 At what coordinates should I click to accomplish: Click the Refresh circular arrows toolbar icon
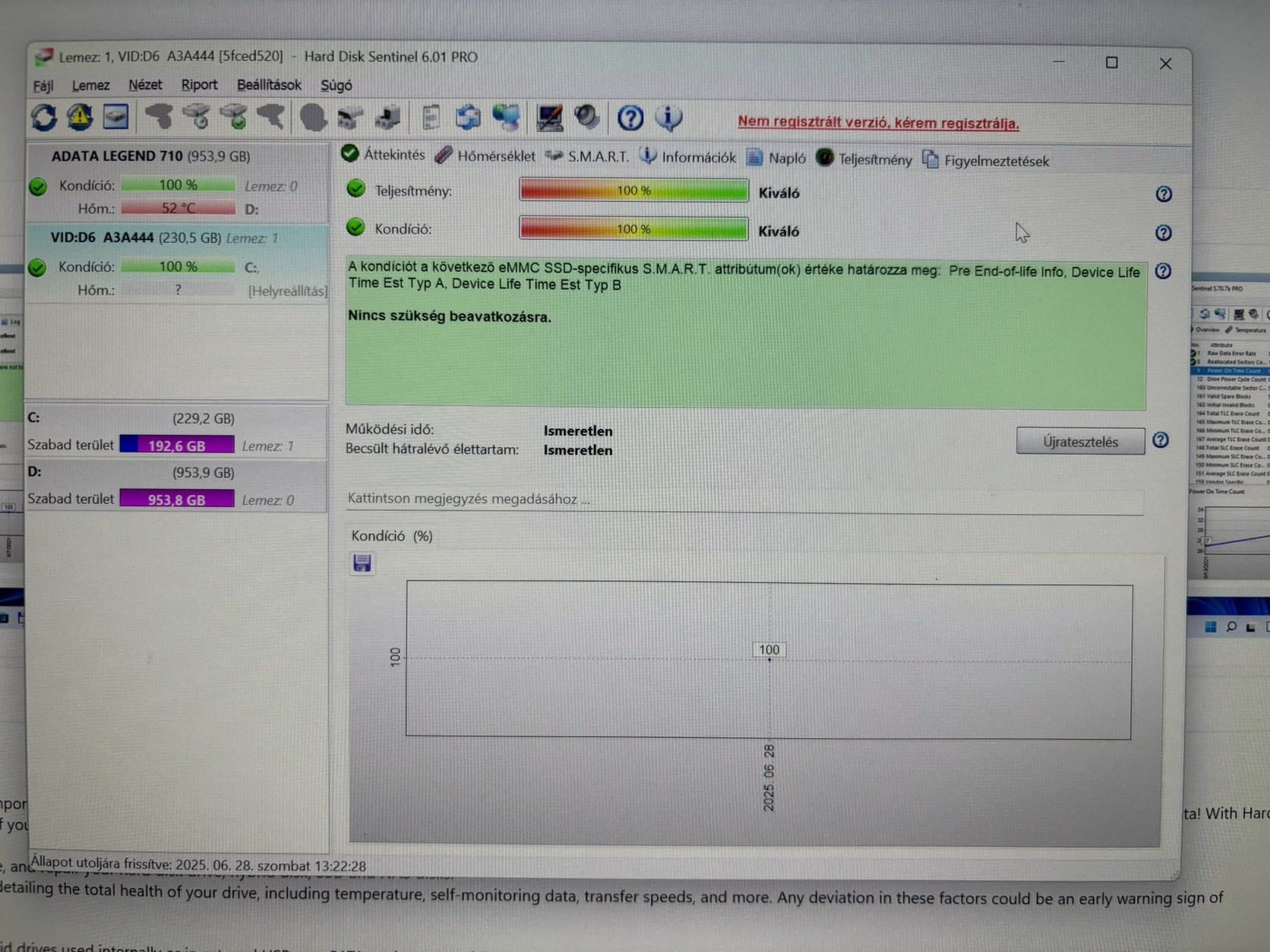(44, 117)
